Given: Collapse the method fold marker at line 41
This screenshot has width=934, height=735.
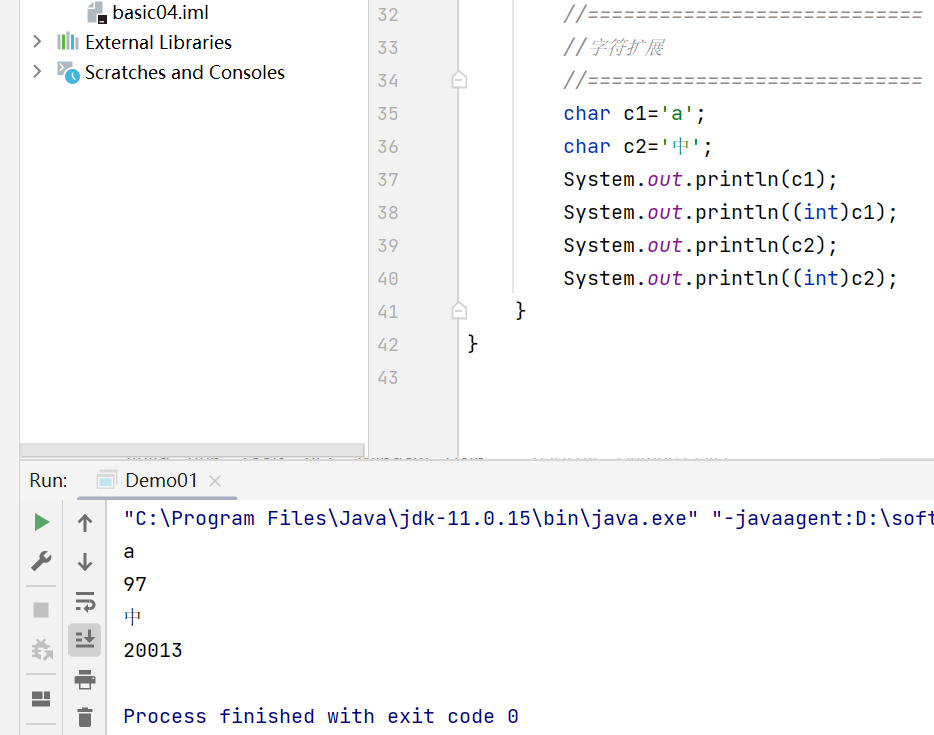Looking at the screenshot, I should 459,311.
